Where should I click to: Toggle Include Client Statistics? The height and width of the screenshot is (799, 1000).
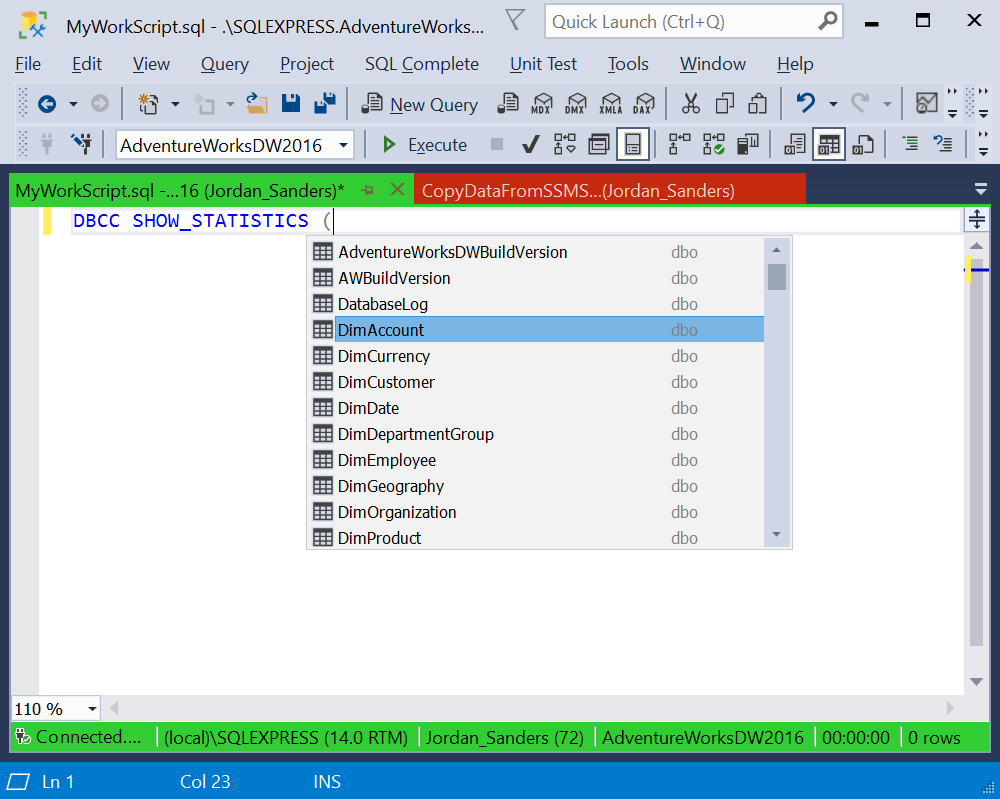point(747,145)
